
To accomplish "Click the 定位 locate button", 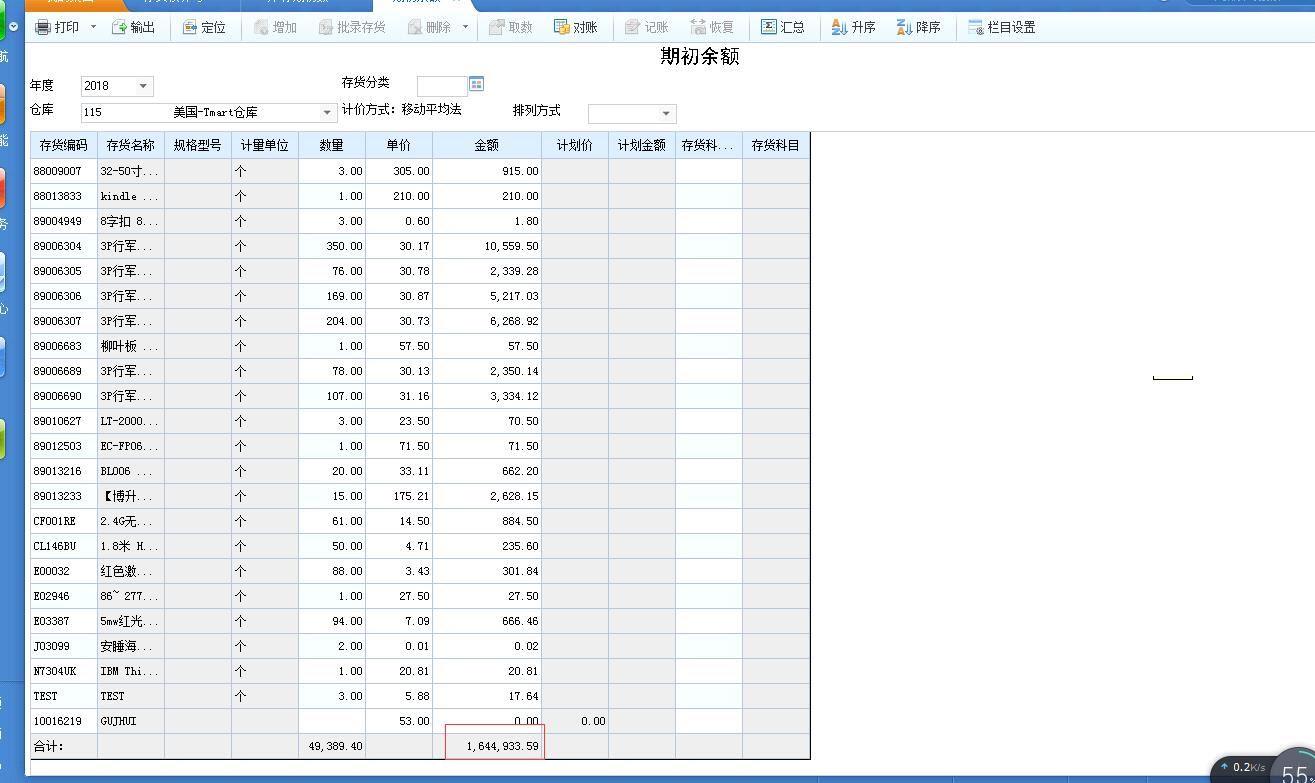I will click(x=204, y=27).
